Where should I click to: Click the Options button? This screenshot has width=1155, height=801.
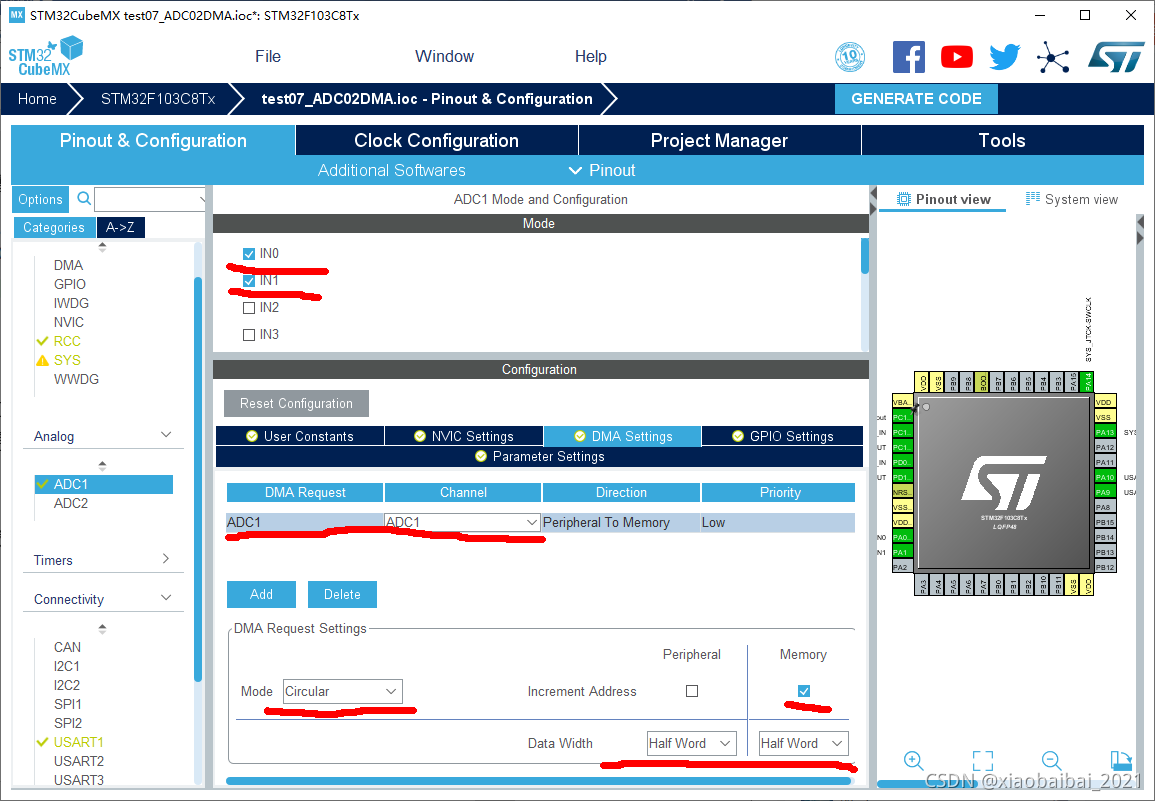tap(41, 199)
